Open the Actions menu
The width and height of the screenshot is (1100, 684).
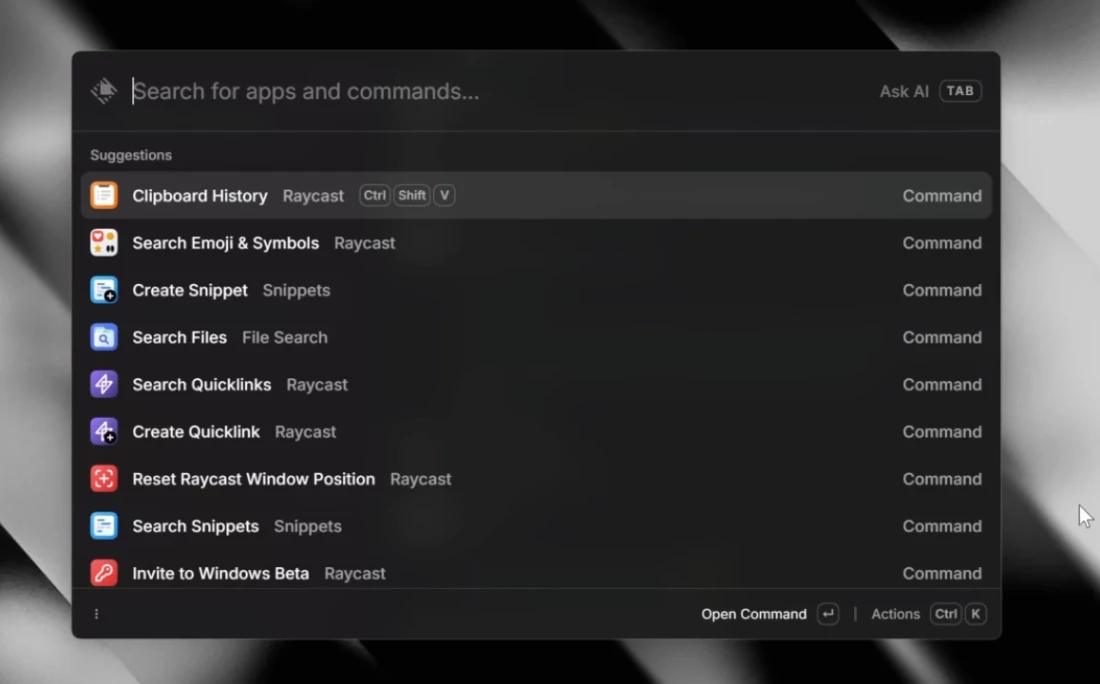click(x=895, y=614)
